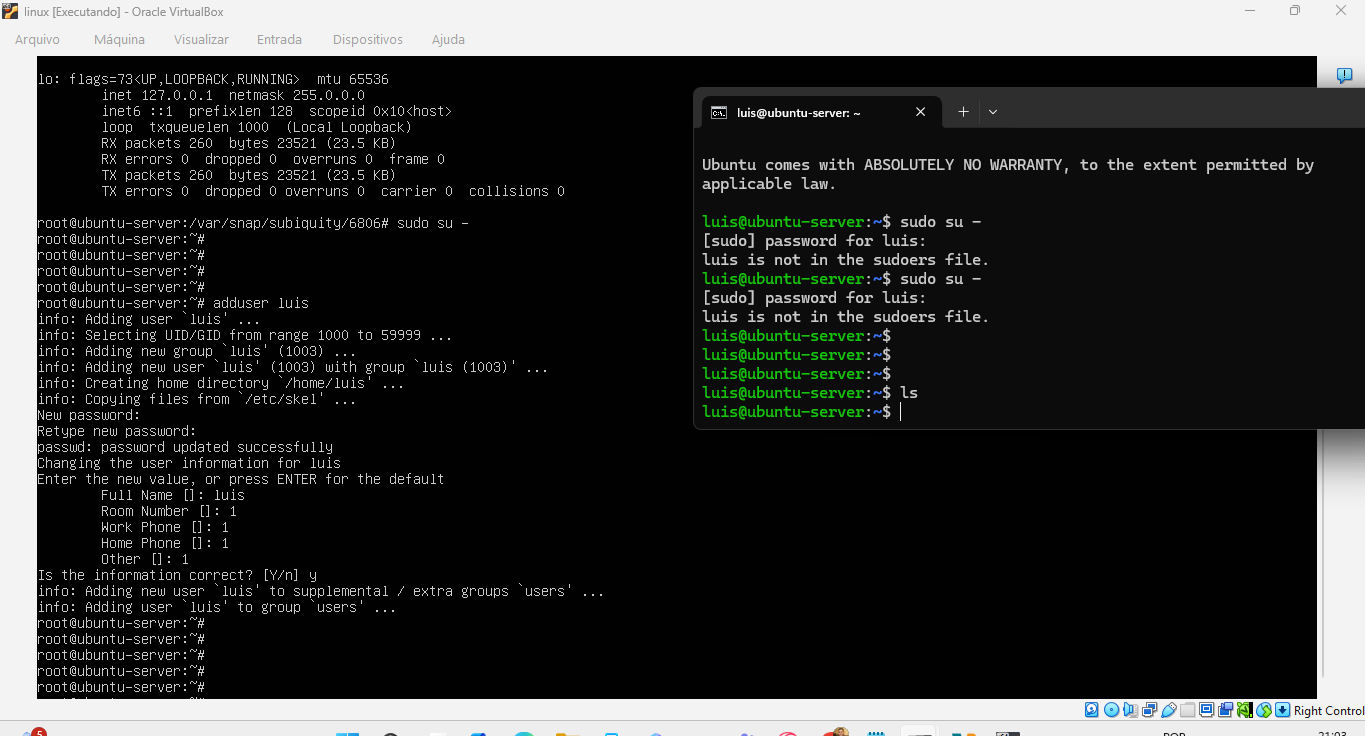
Task: Click the optical disc drive status icon
Action: 1112,710
